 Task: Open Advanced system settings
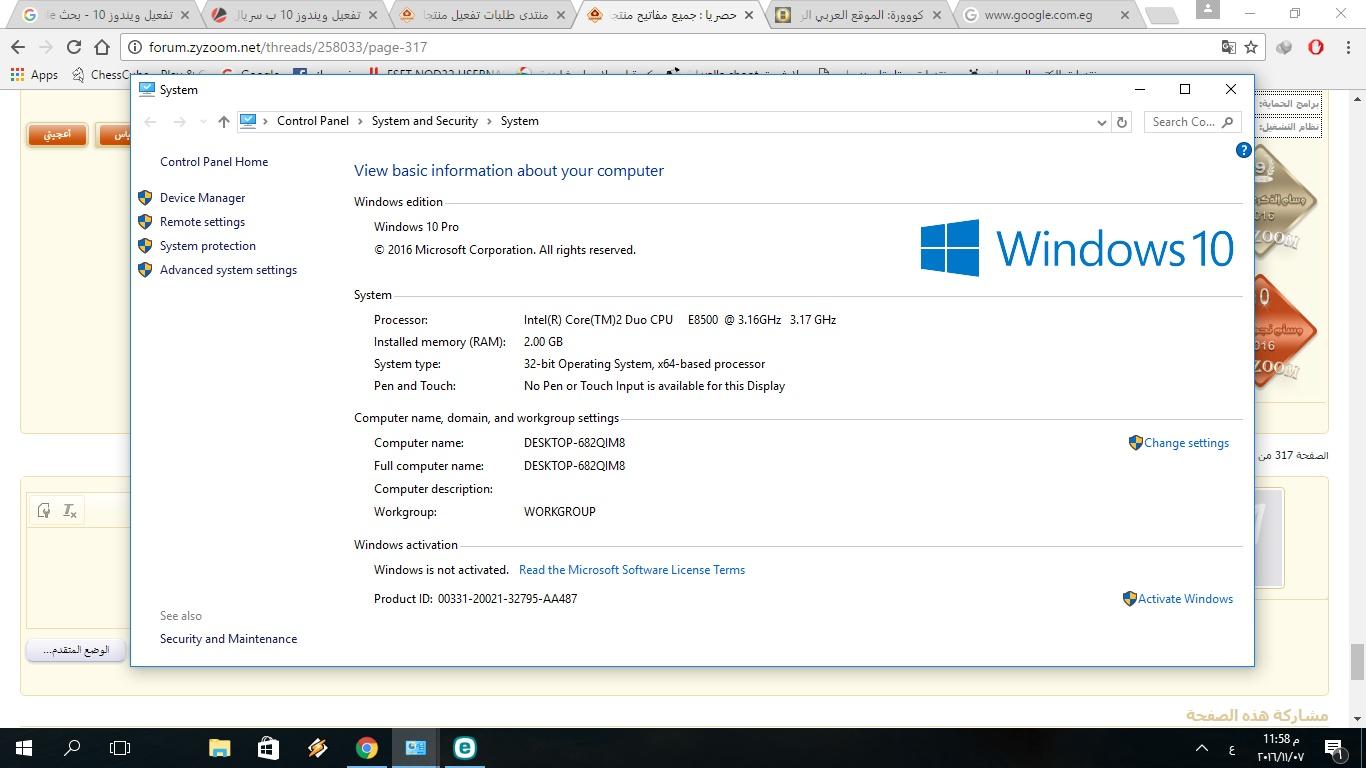click(228, 270)
